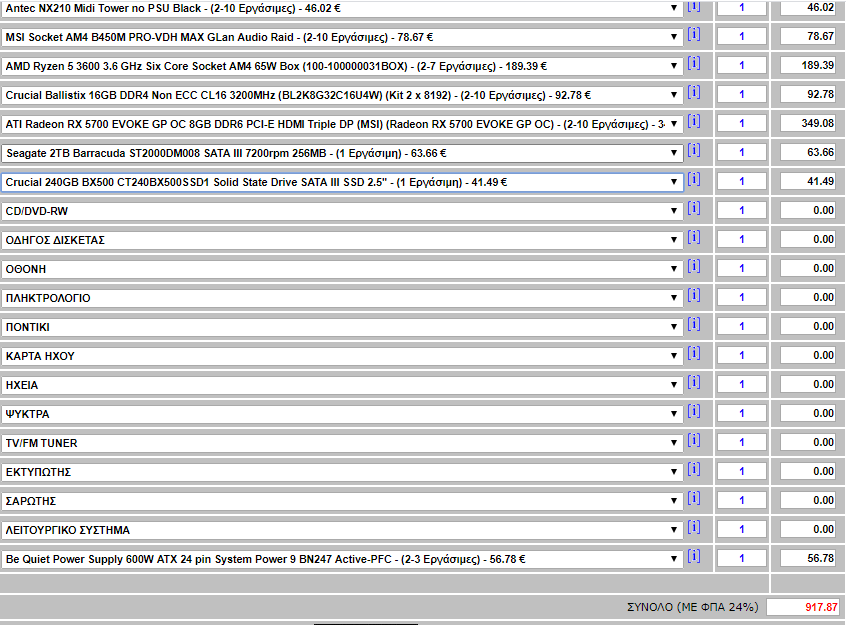
Task: Expand the ΛΕΙΤΟΥΡΓΙΚΟ ΣΥΣΤΗΜΑ dropdown
Action: click(342, 531)
